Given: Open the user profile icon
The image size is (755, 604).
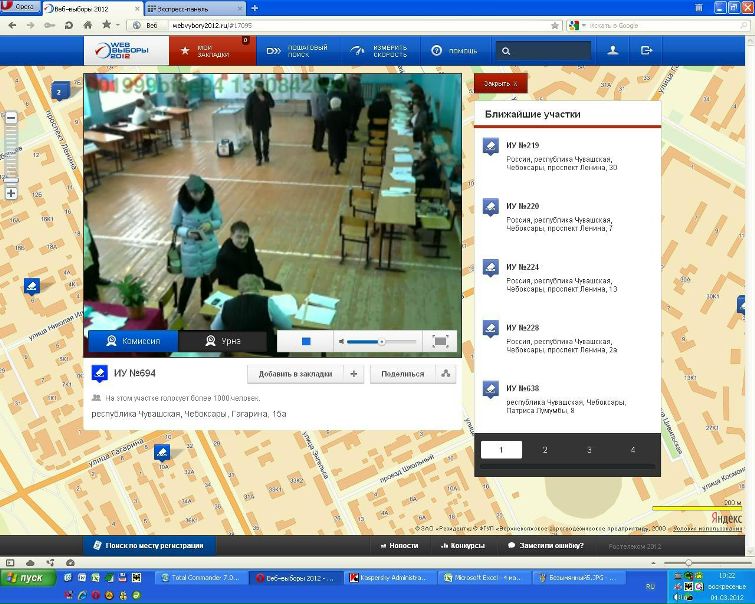Looking at the screenshot, I should point(612,51).
